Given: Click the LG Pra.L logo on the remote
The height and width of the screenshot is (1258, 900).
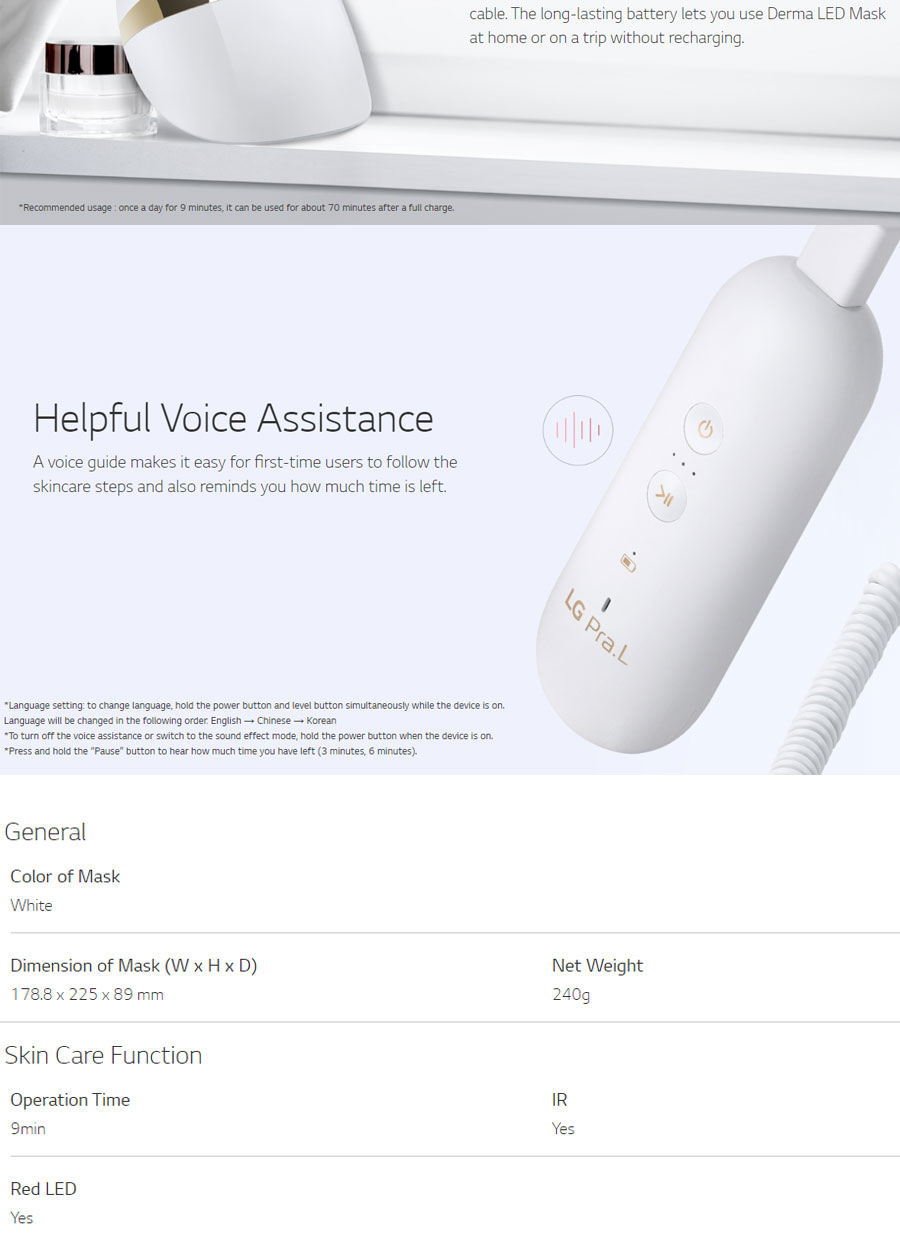Looking at the screenshot, I should pos(597,627).
